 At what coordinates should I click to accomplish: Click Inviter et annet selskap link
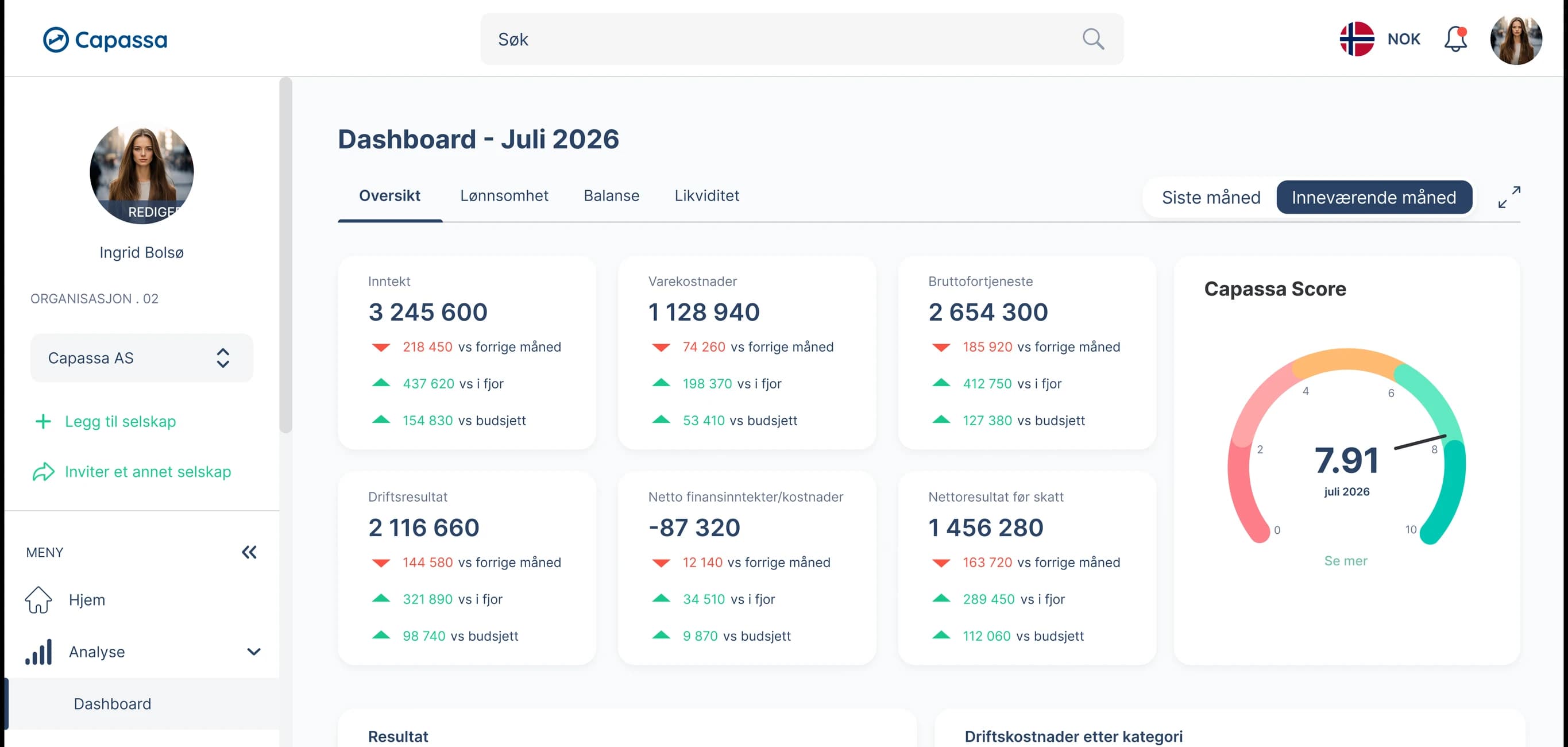[x=148, y=472]
